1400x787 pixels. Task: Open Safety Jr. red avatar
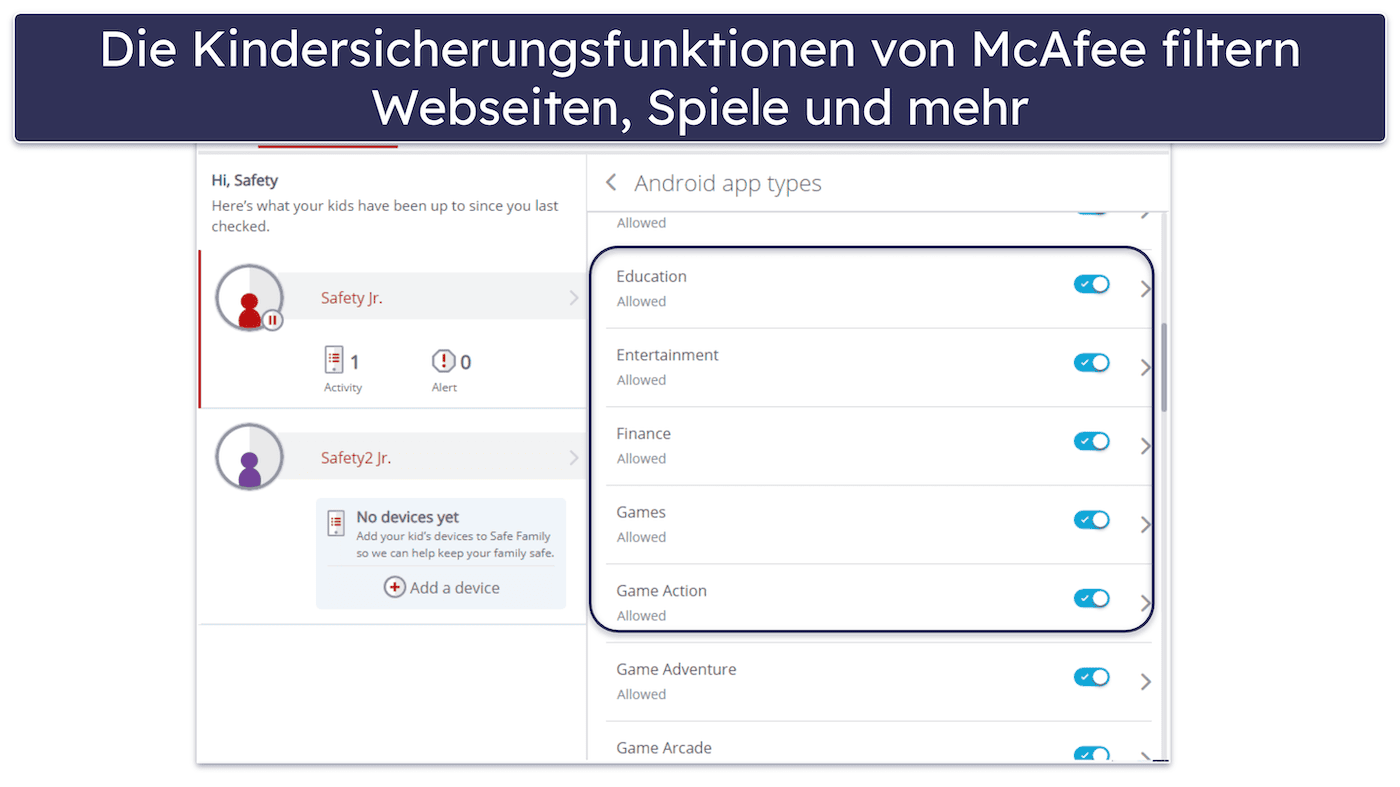click(x=249, y=298)
